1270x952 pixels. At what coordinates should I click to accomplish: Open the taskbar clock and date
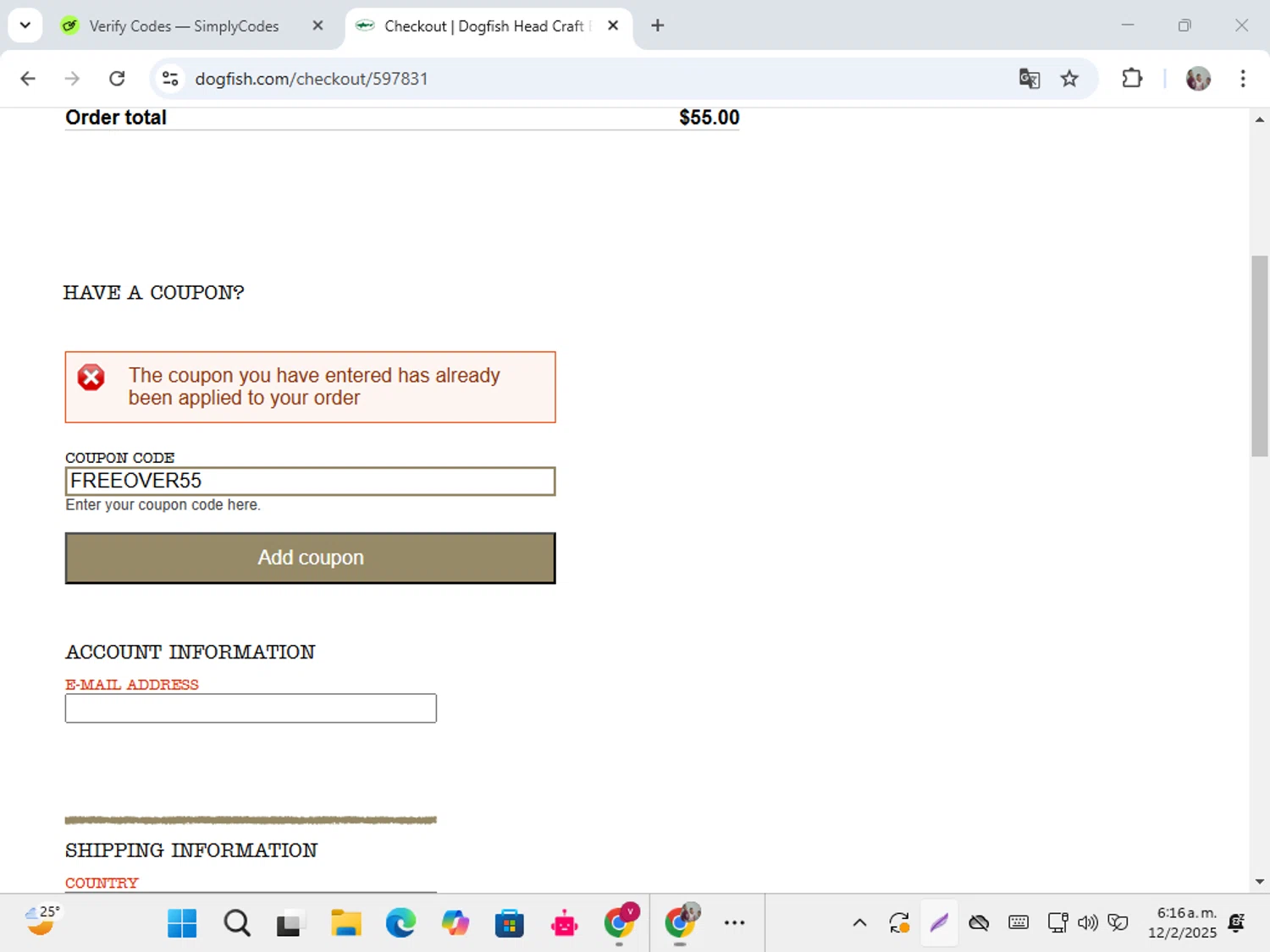[1183, 923]
